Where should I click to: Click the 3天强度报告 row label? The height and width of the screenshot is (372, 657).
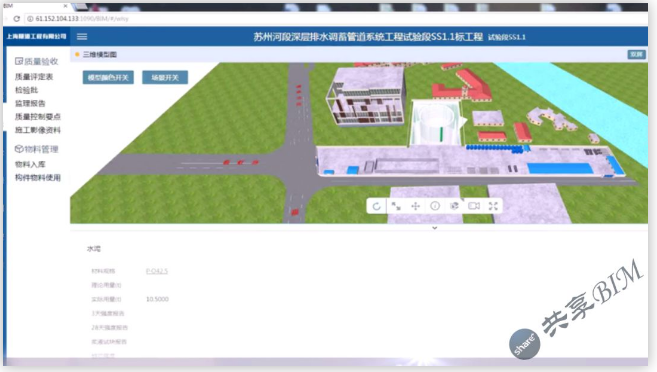tap(108, 313)
